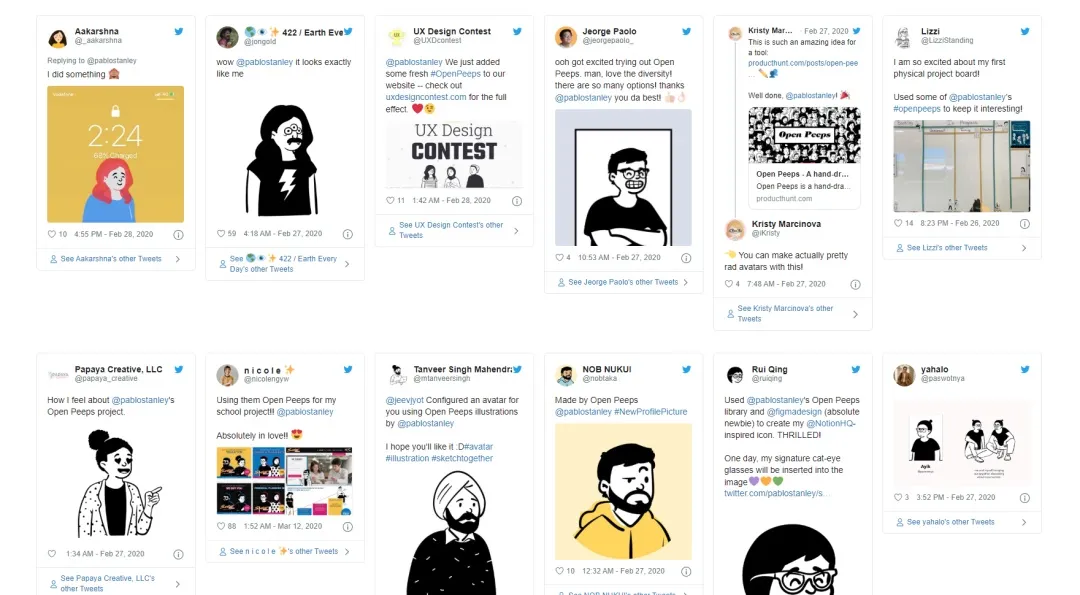Expand See Kristy Marcinova's other Tweets chevron
The height and width of the screenshot is (595, 1080).
855,314
